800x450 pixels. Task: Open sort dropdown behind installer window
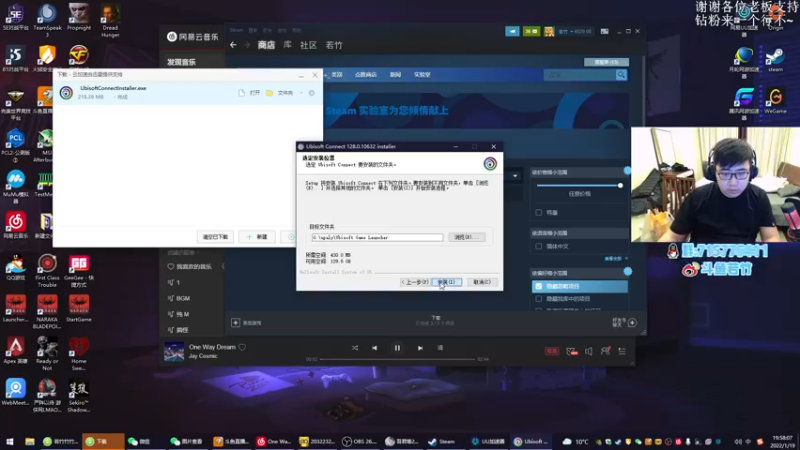(x=515, y=176)
